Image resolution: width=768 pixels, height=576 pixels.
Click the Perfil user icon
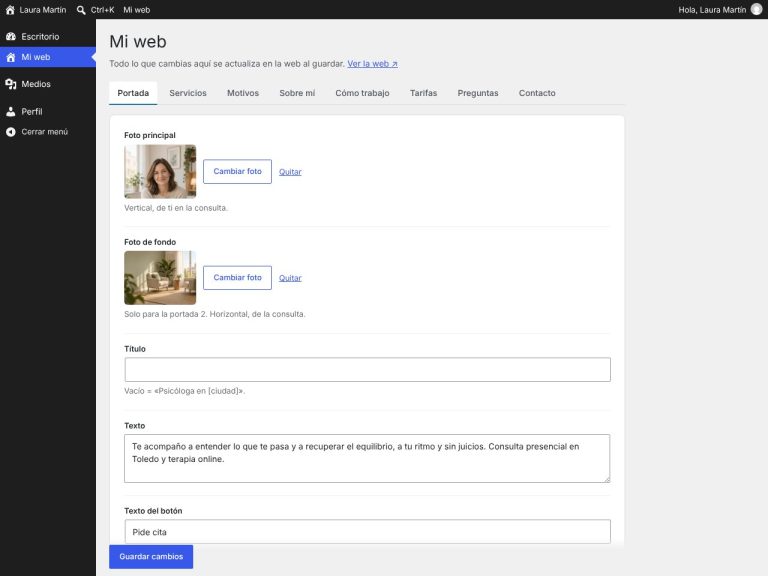click(x=11, y=112)
